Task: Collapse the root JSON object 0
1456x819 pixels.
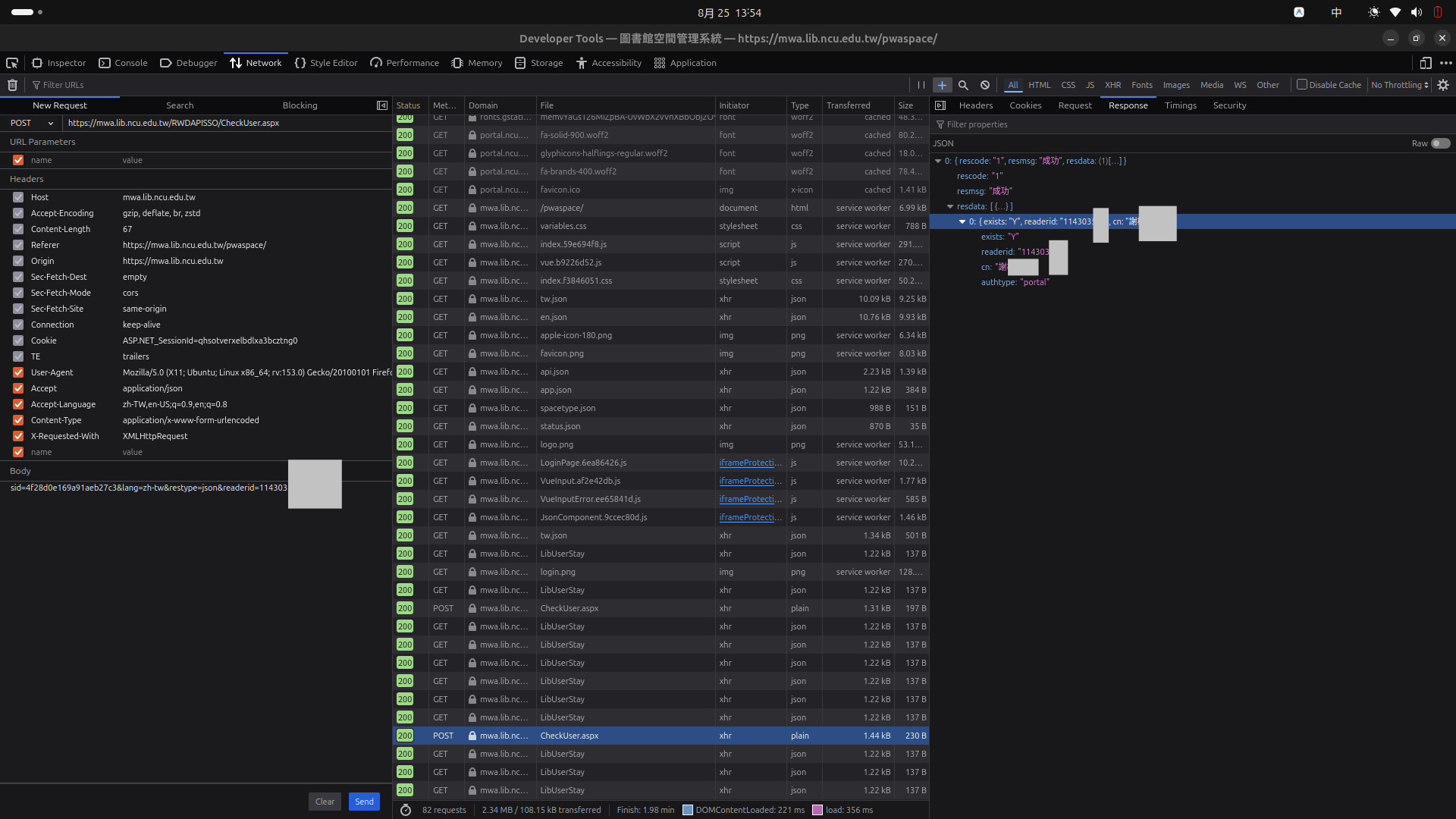Action: coord(938,161)
